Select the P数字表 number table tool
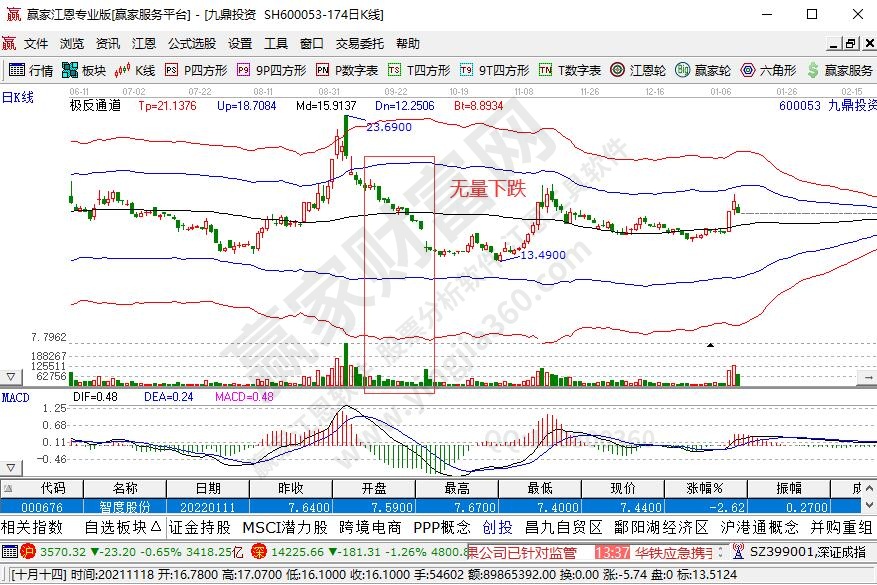 (346, 70)
